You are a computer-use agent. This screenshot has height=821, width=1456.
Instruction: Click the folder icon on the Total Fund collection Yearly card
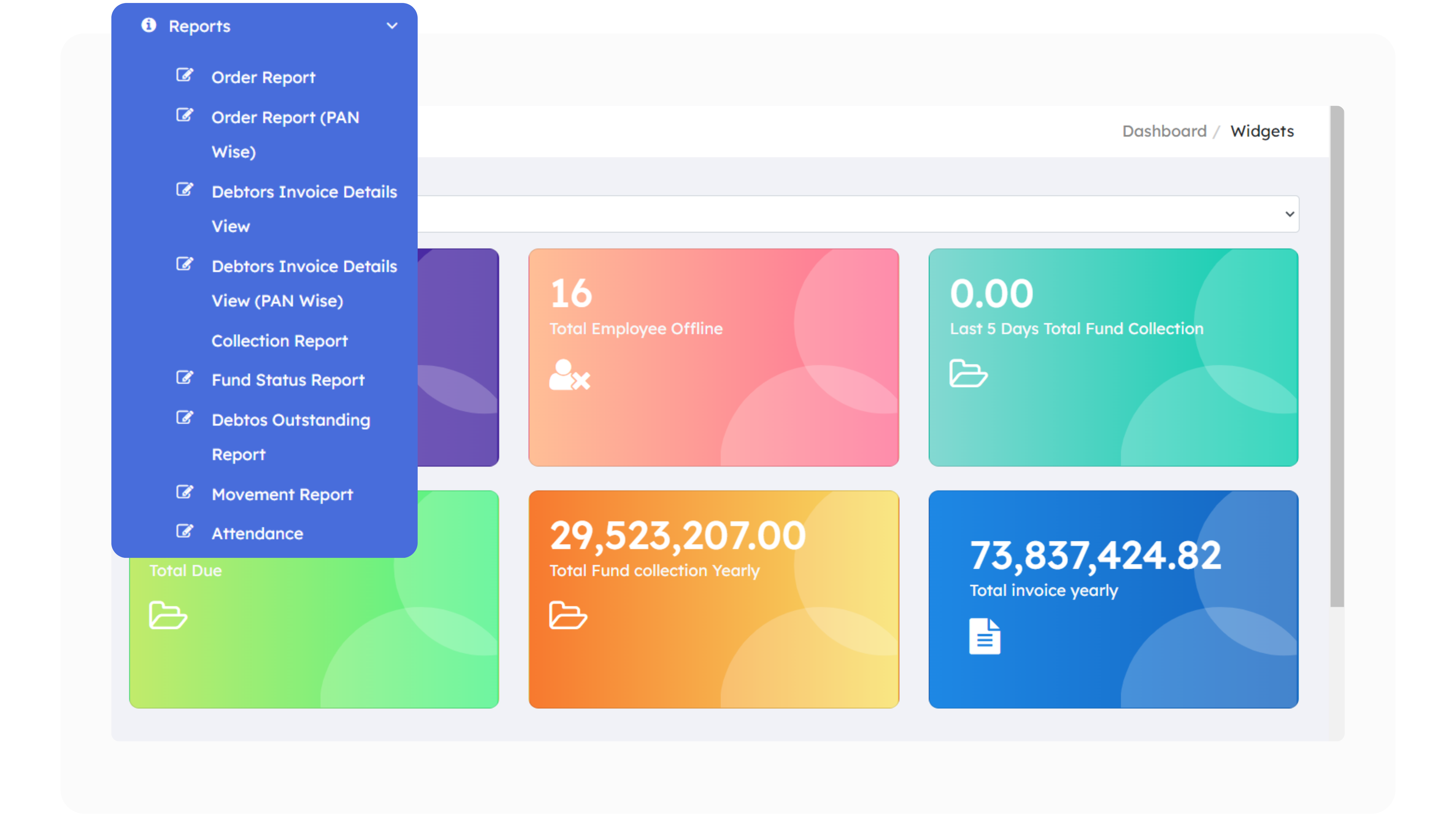coord(568,615)
